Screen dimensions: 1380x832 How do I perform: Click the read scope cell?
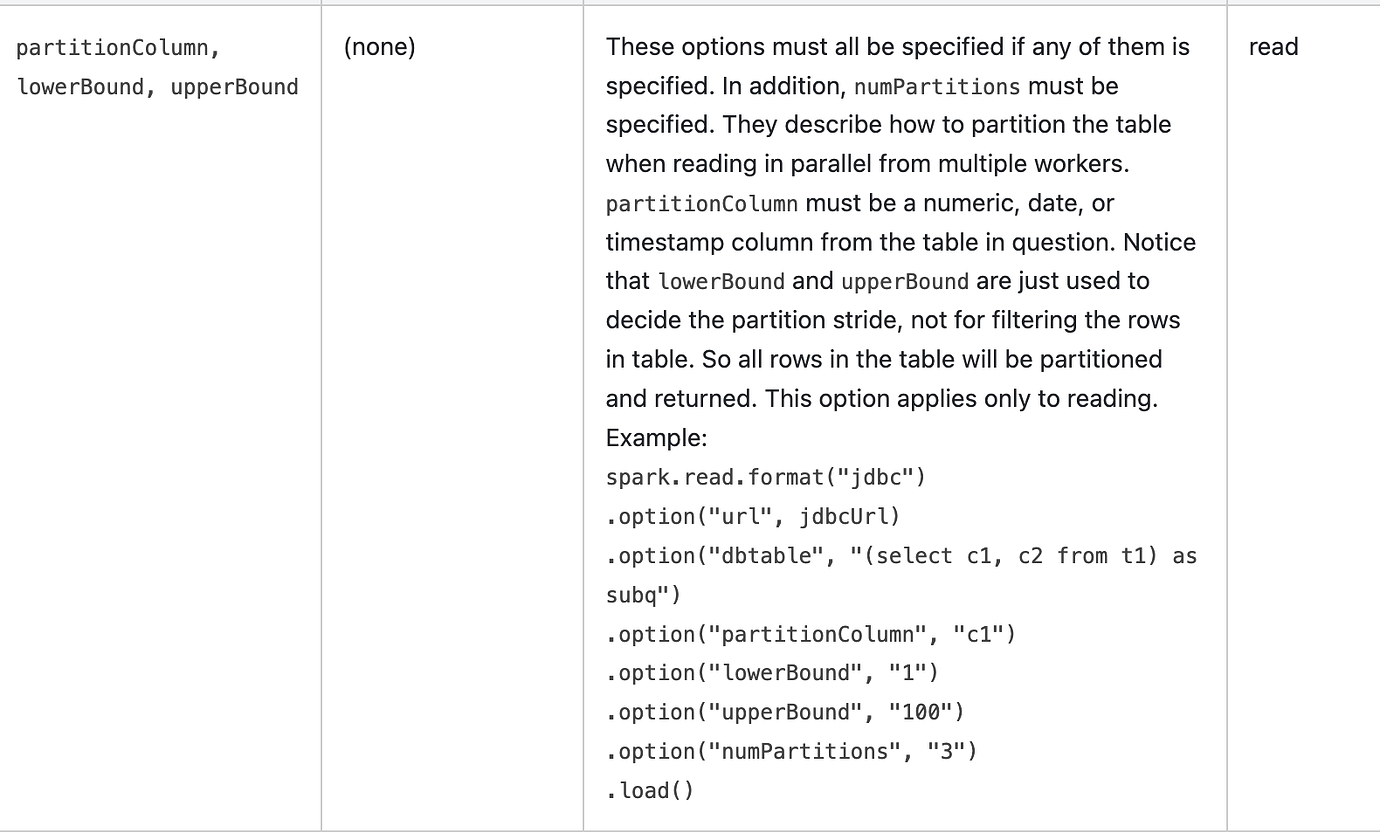click(1273, 47)
